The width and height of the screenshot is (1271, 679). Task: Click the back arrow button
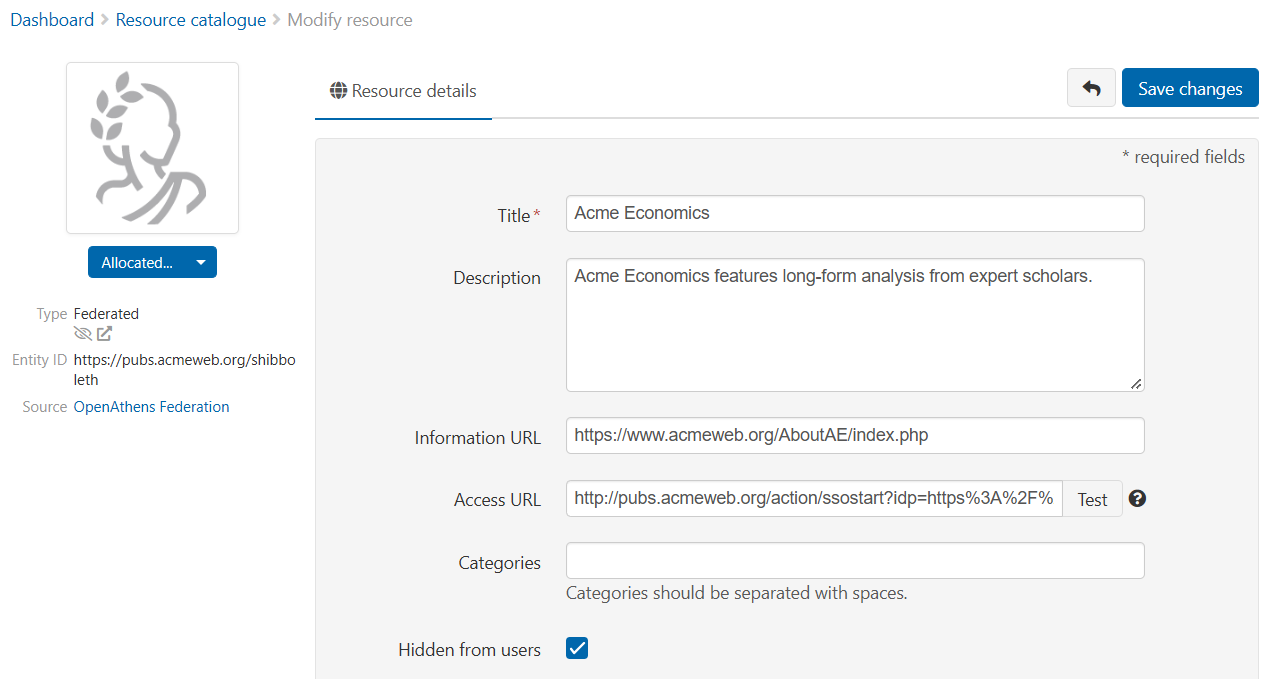tap(1092, 88)
